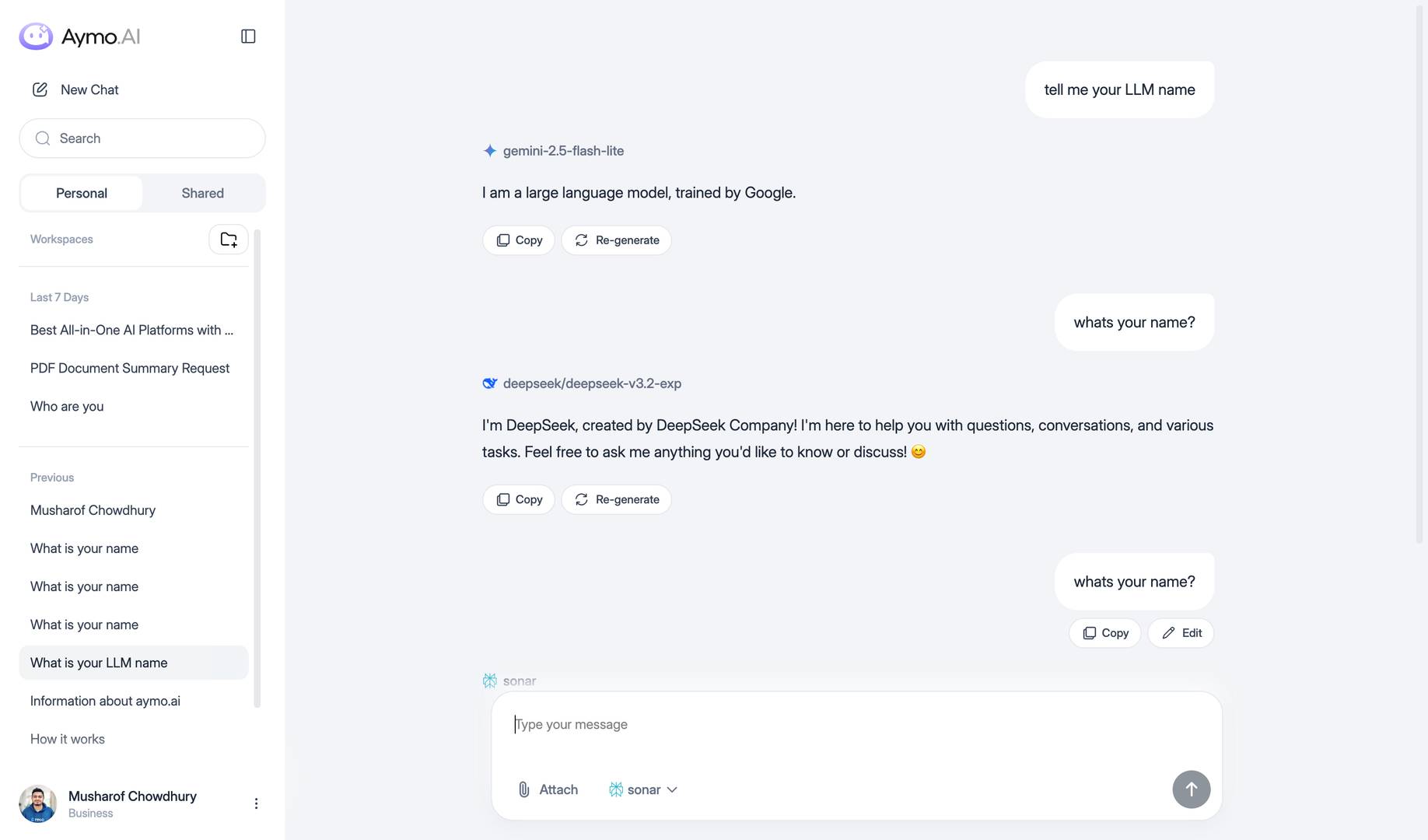1428x840 pixels.
Task: Collapse the sidebar with the panel icon
Action: [248, 37]
